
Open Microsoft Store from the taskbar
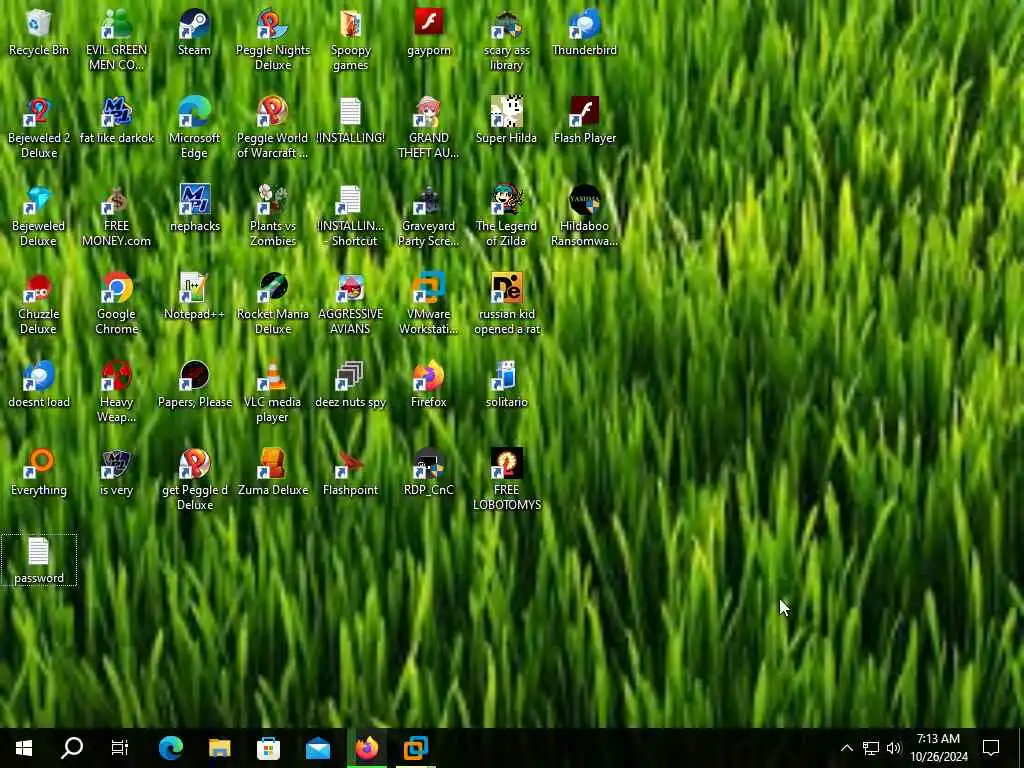click(268, 748)
